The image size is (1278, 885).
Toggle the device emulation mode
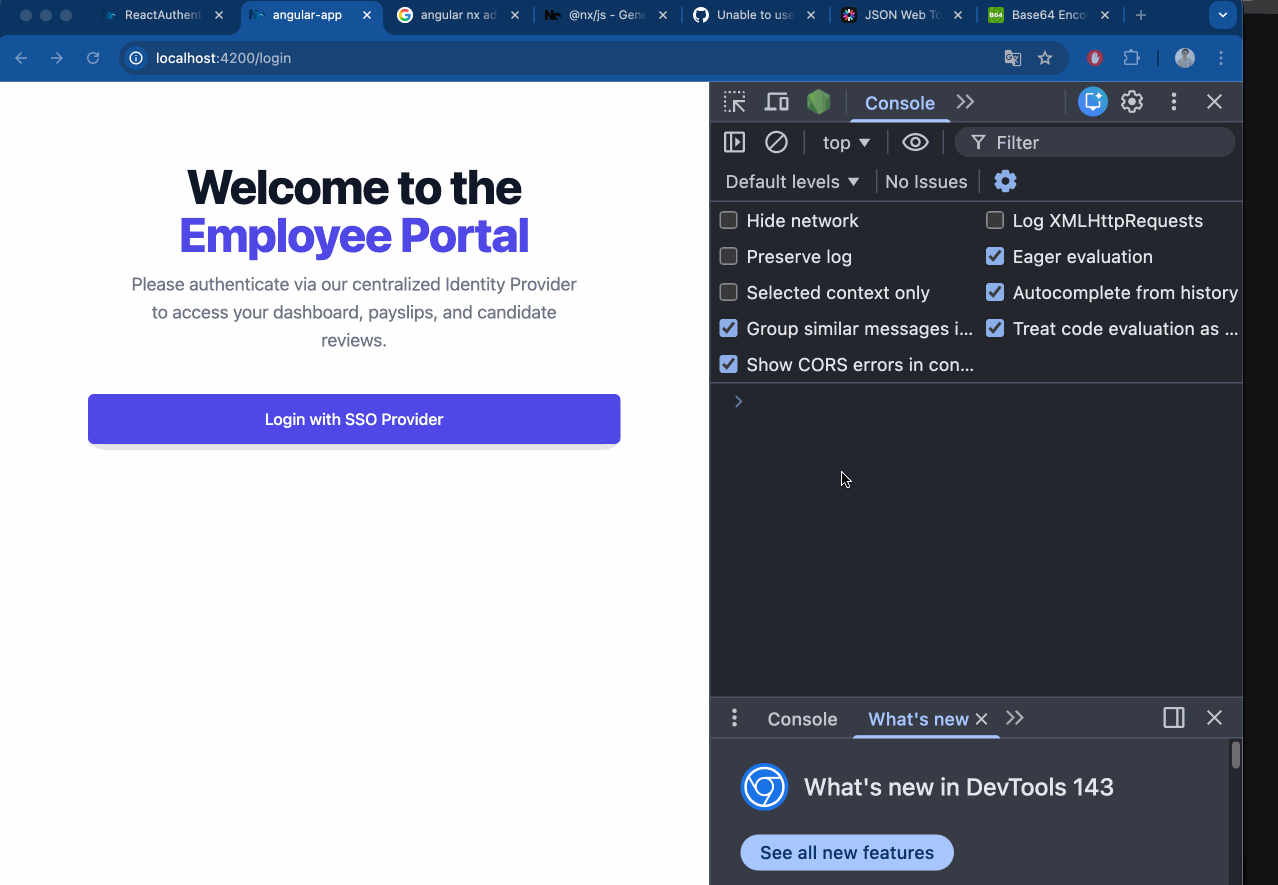(x=777, y=101)
